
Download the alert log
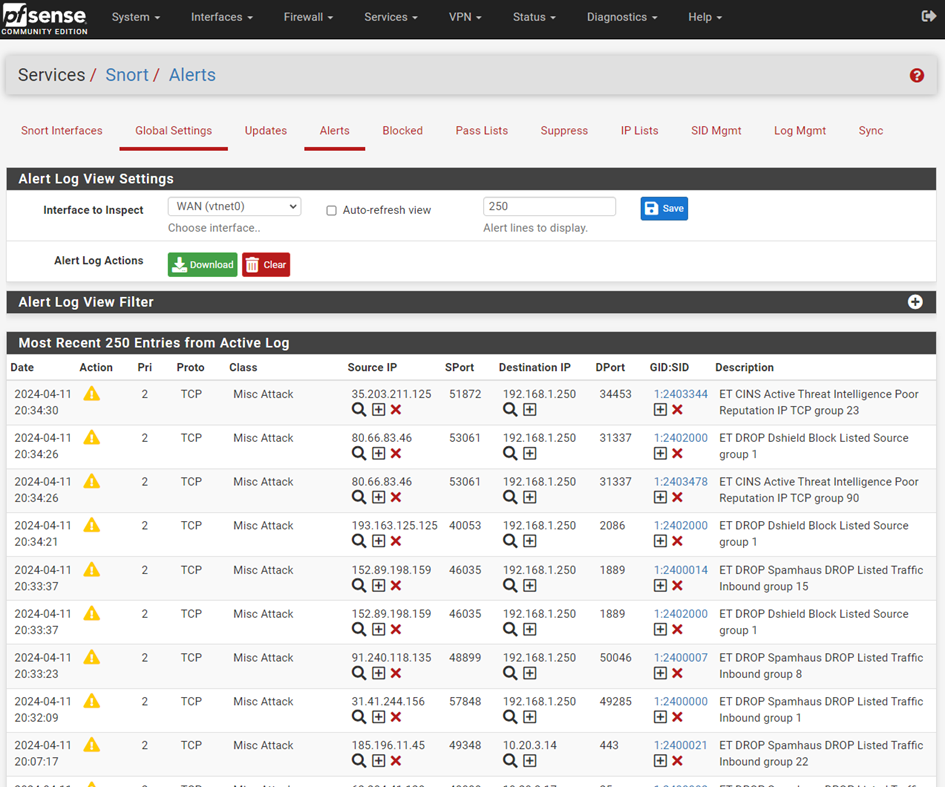pos(202,265)
